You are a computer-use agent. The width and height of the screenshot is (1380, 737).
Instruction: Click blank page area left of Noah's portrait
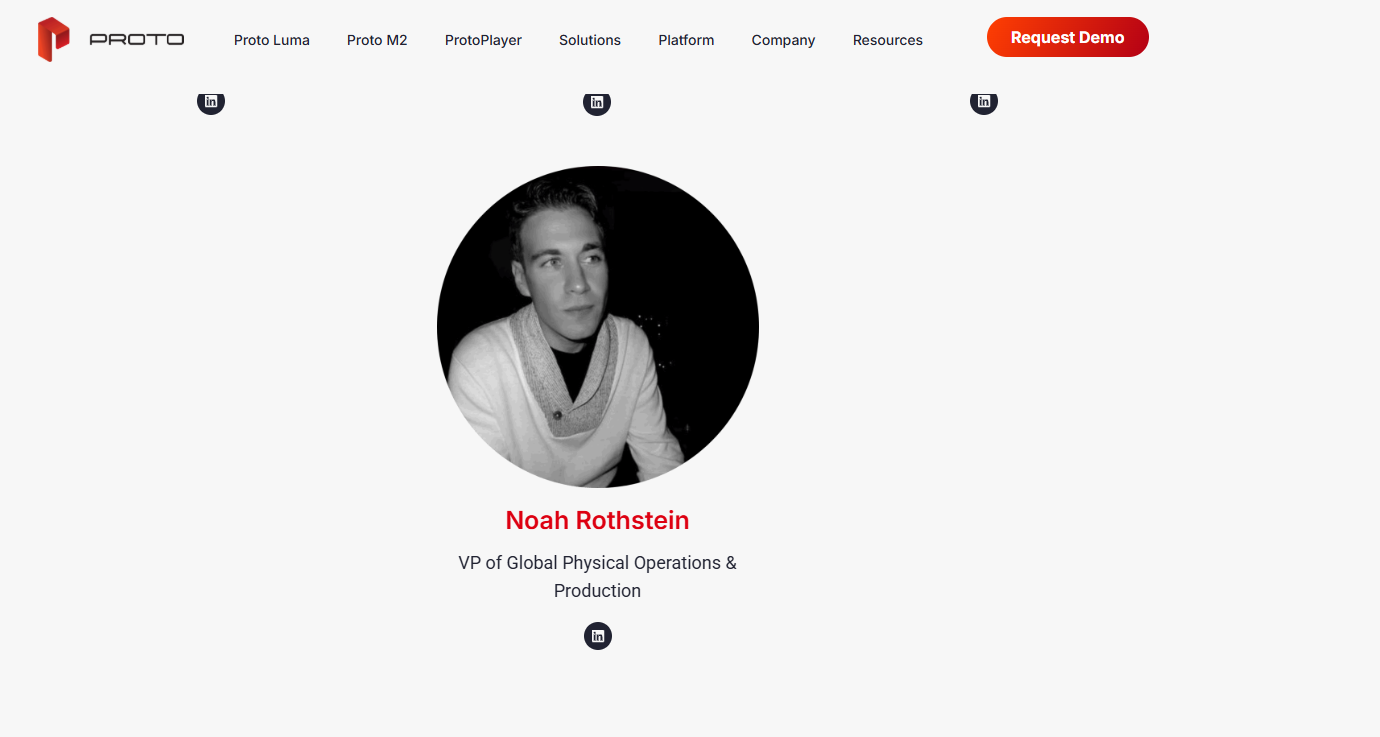tap(220, 330)
